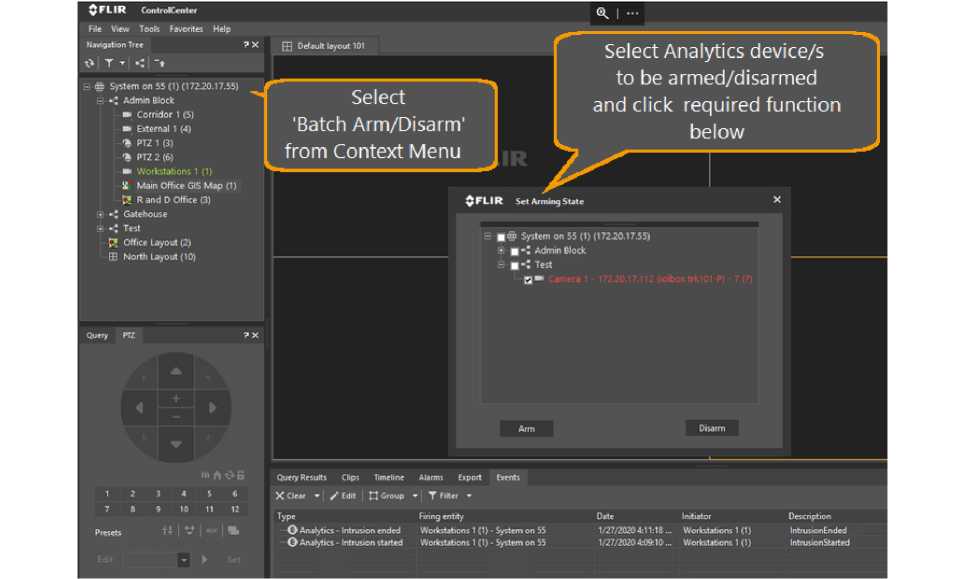Click the refresh icon in Navigation Tree toolbar
The image size is (957, 579).
tap(90, 63)
